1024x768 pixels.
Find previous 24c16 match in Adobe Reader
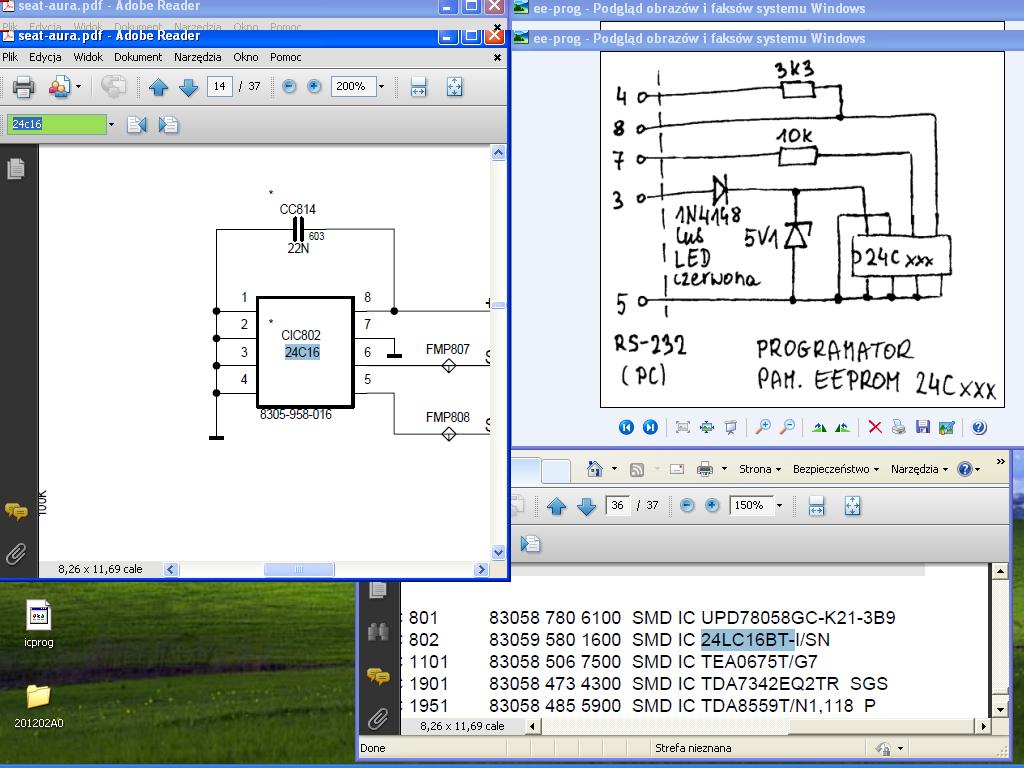(136, 124)
